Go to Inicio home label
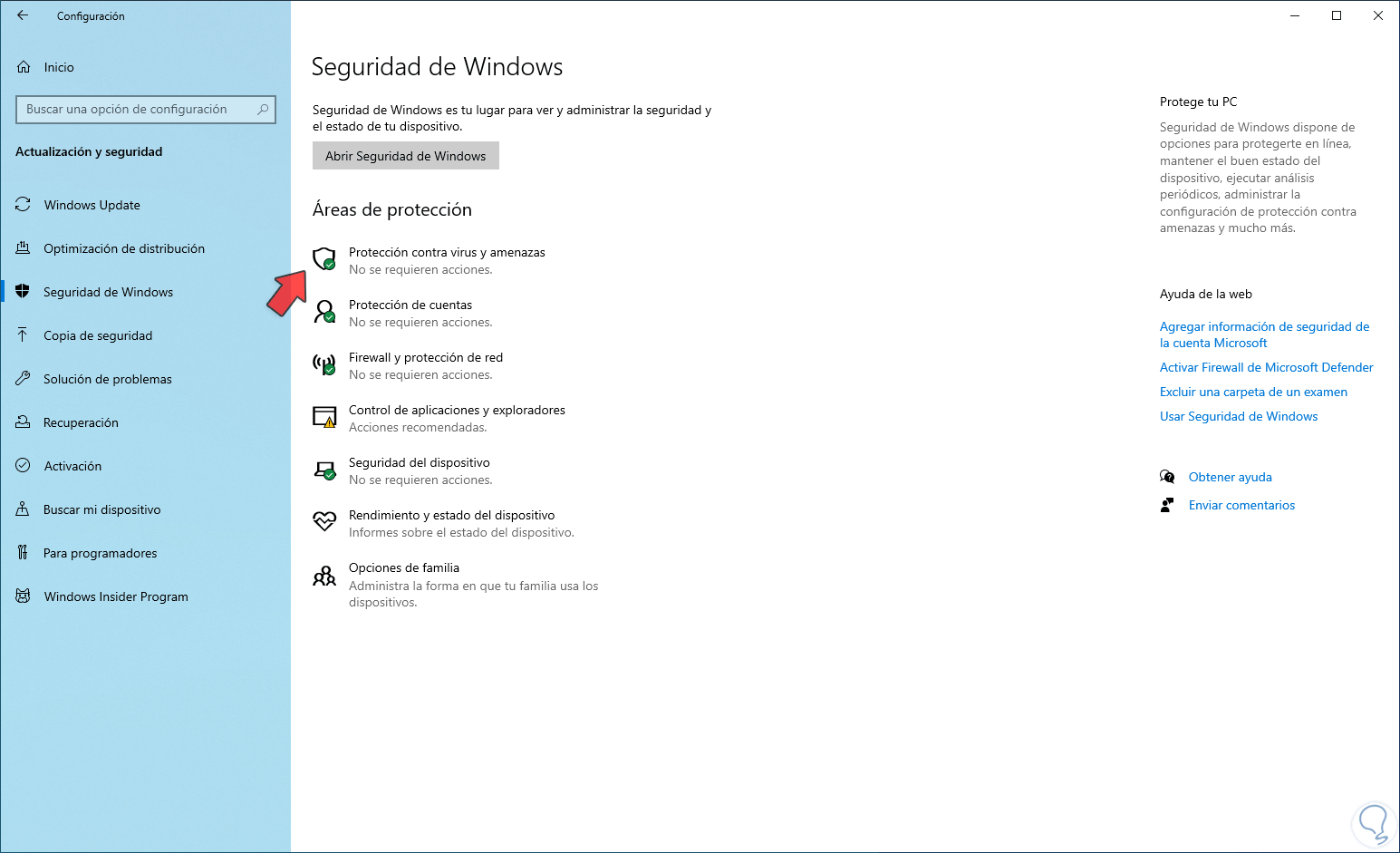The width and height of the screenshot is (1400, 853). (59, 67)
